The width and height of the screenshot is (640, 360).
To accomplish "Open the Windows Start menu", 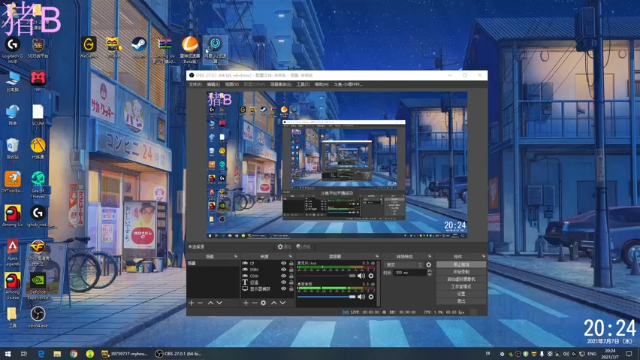I will coord(8,354).
